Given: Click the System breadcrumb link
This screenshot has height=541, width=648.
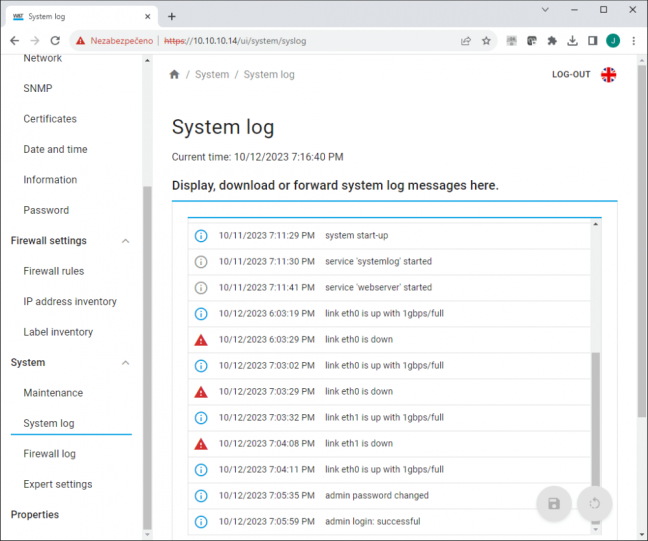Looking at the screenshot, I should click(212, 74).
